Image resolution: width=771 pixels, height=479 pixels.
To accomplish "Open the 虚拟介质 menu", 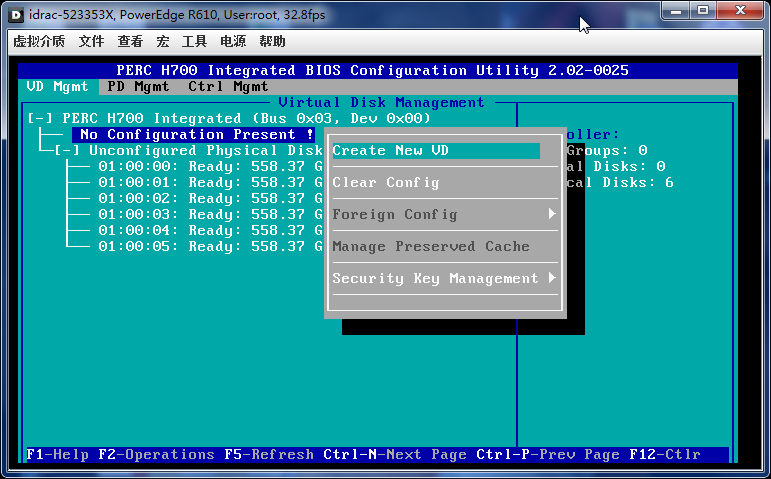I will [39, 41].
